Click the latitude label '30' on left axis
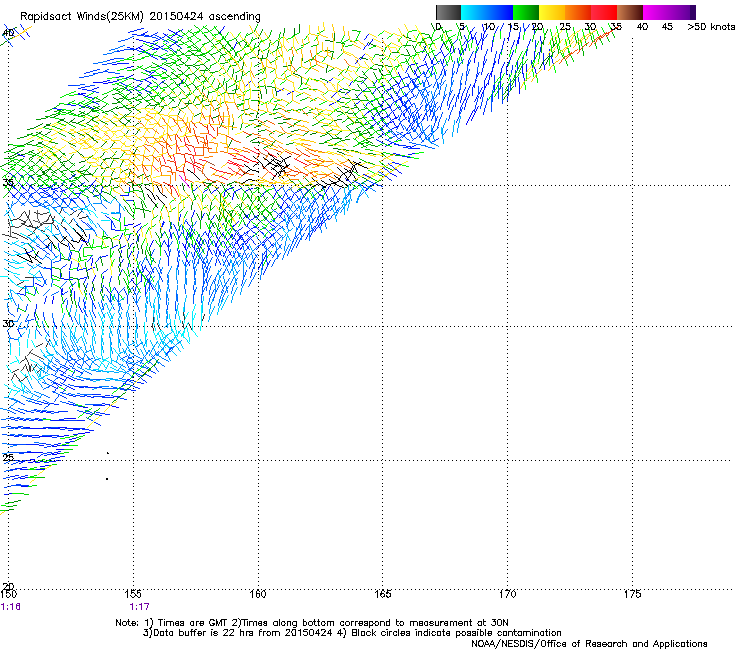Screen dimensions: 740x650 (8, 324)
